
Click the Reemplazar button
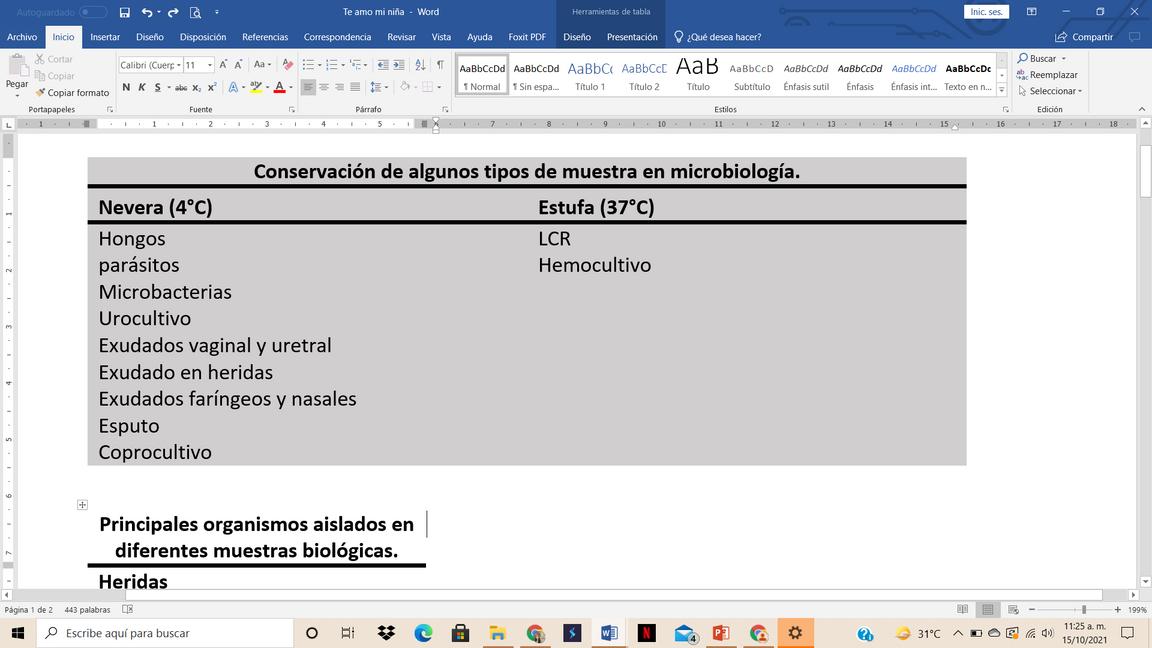click(1047, 74)
